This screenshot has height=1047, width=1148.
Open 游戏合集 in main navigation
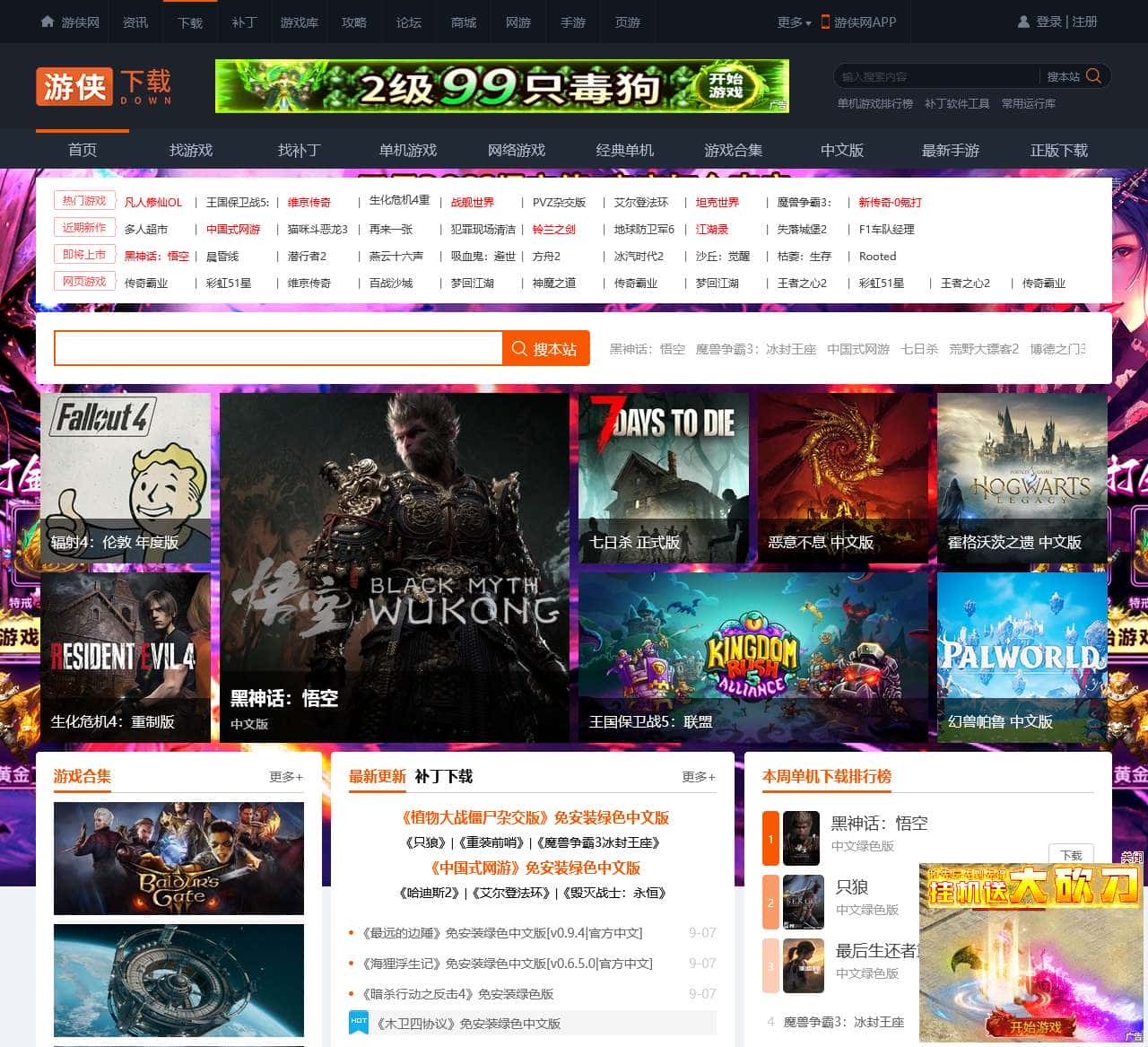(x=734, y=150)
